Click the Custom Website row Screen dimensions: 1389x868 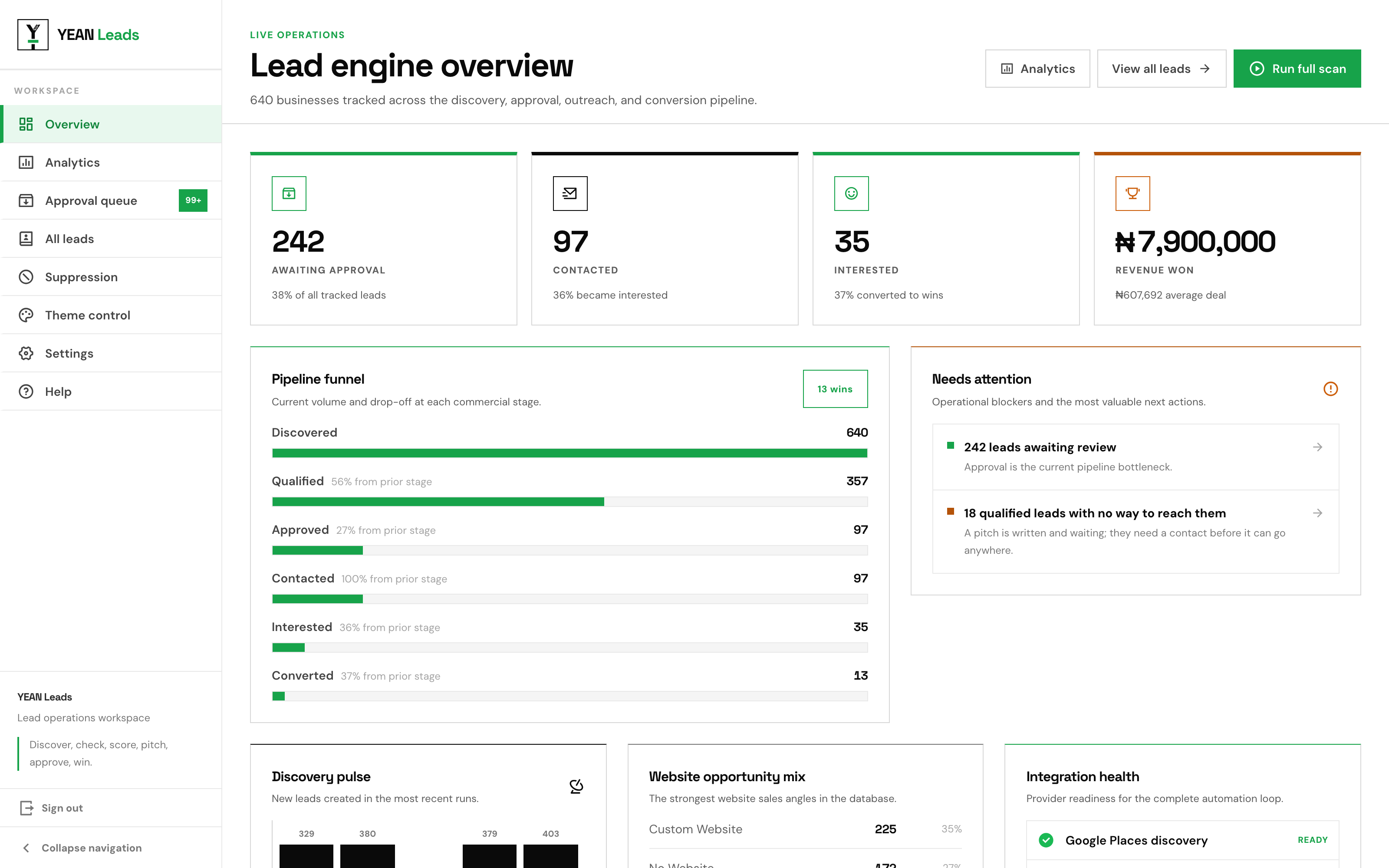805,829
